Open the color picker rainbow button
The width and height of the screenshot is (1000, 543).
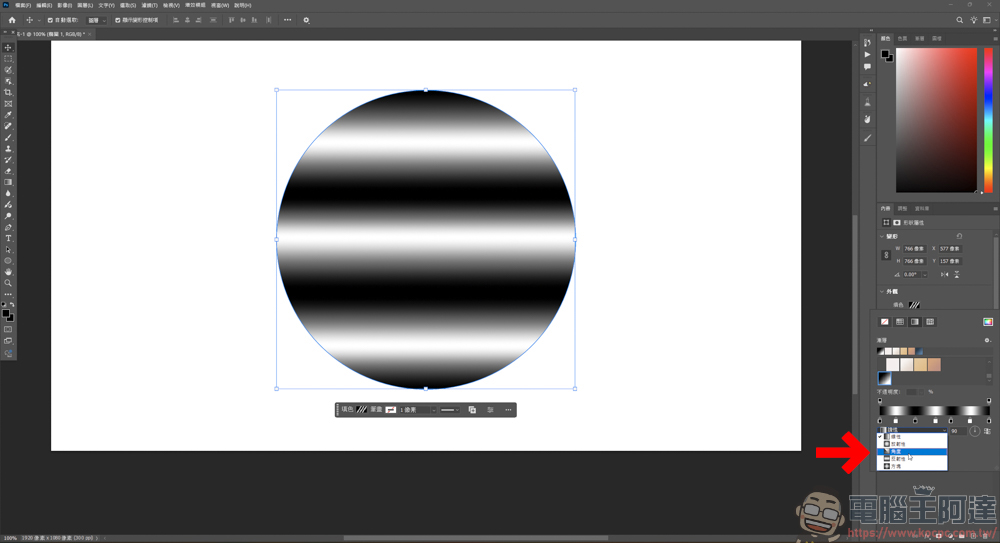988,322
